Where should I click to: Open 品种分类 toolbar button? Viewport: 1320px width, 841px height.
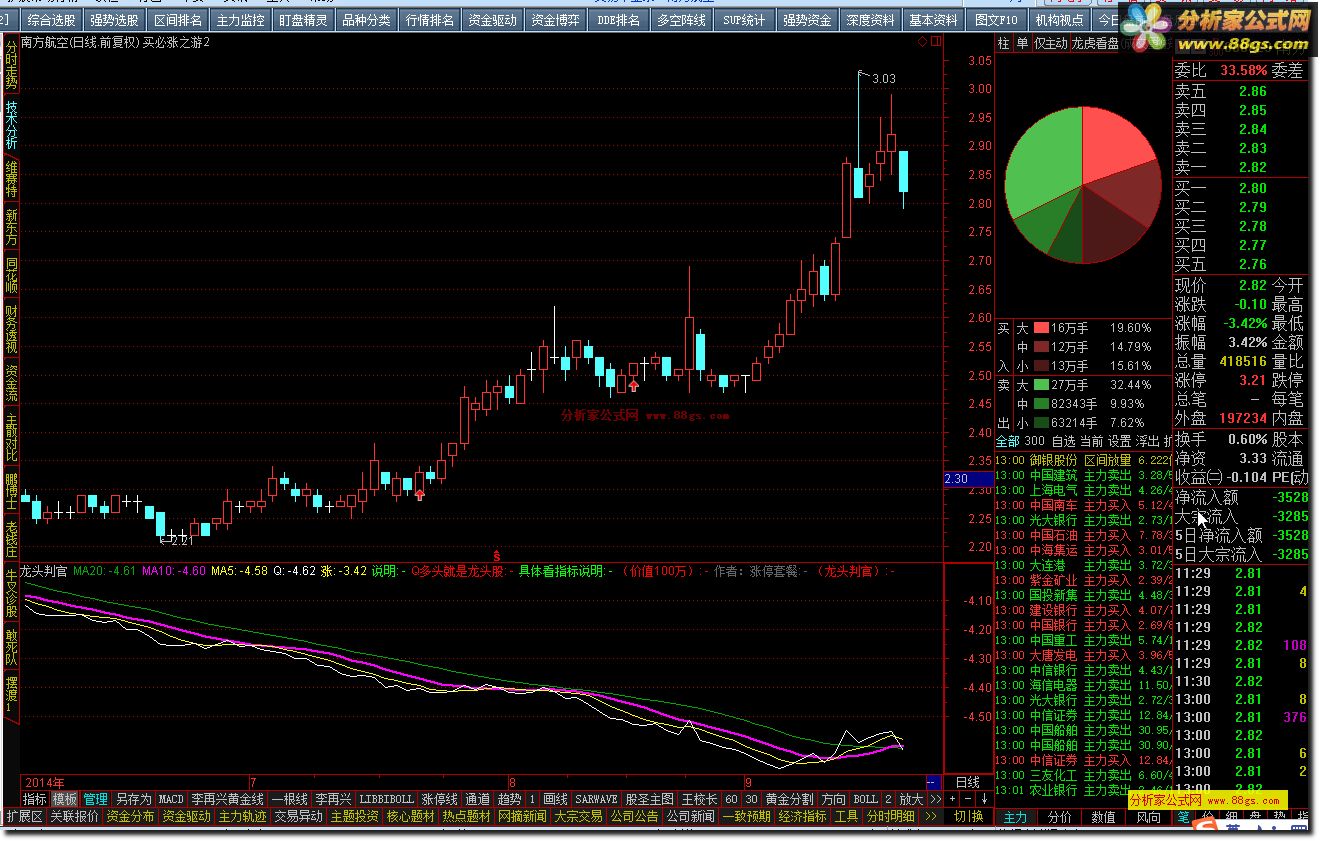point(366,20)
